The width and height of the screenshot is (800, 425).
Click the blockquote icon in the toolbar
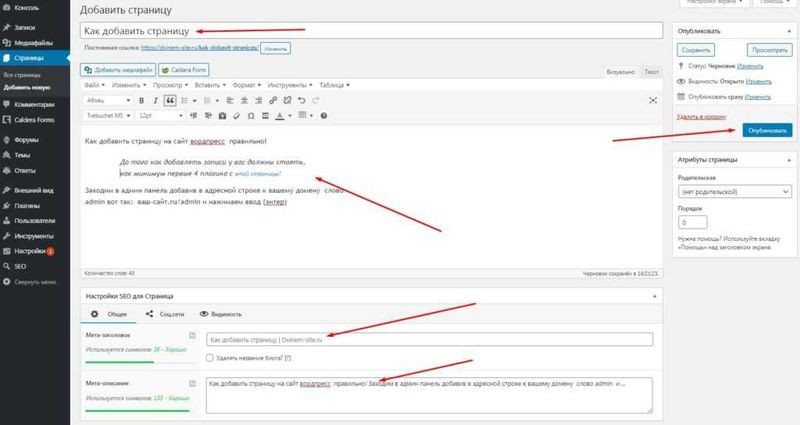coord(169,100)
